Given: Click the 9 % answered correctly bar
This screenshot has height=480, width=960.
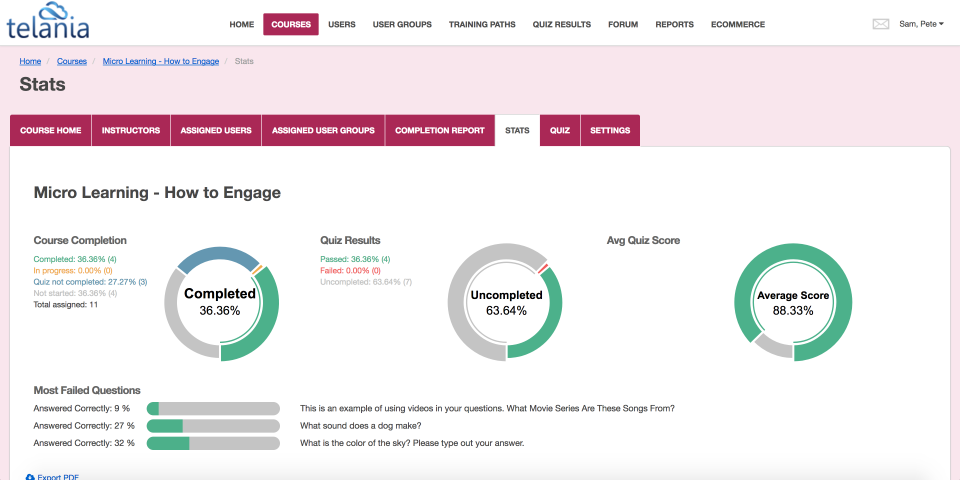Looking at the screenshot, I should click(x=213, y=408).
